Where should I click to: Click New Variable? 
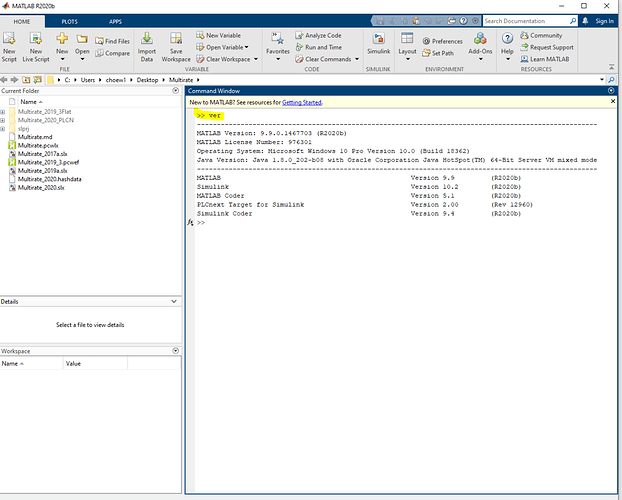pyautogui.click(x=219, y=35)
